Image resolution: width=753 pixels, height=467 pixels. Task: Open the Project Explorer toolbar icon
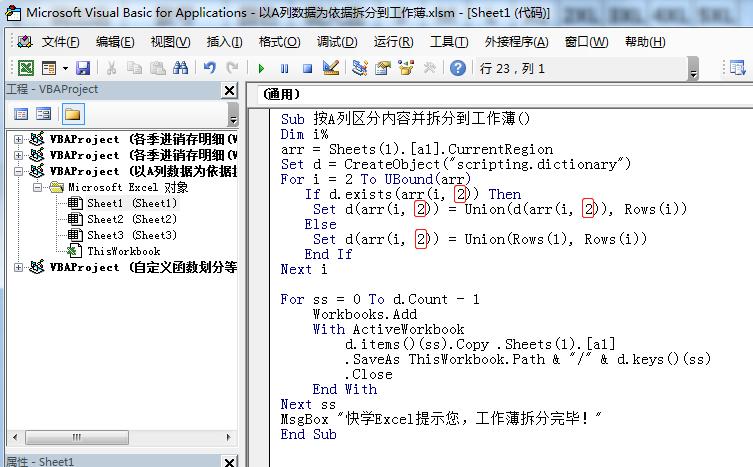tap(360, 68)
